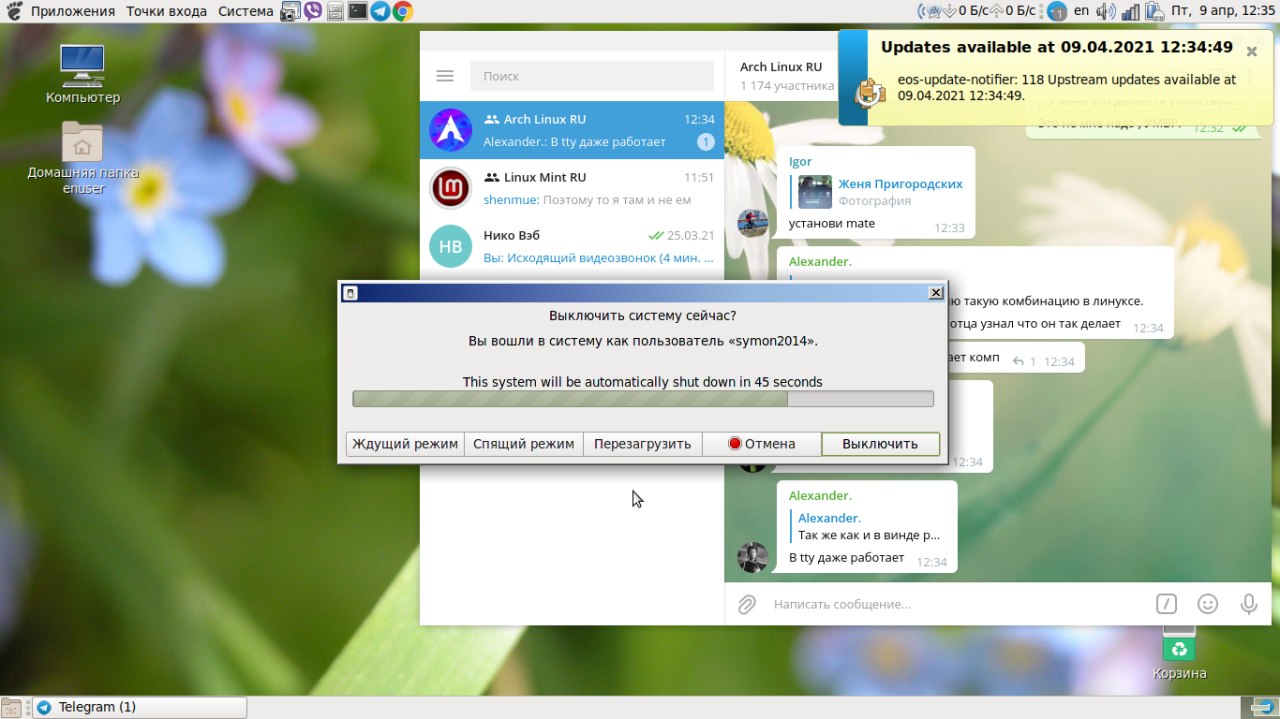Launch Google Chrome from the top panel
Screen dimensions: 1280x719
[x=403, y=12]
